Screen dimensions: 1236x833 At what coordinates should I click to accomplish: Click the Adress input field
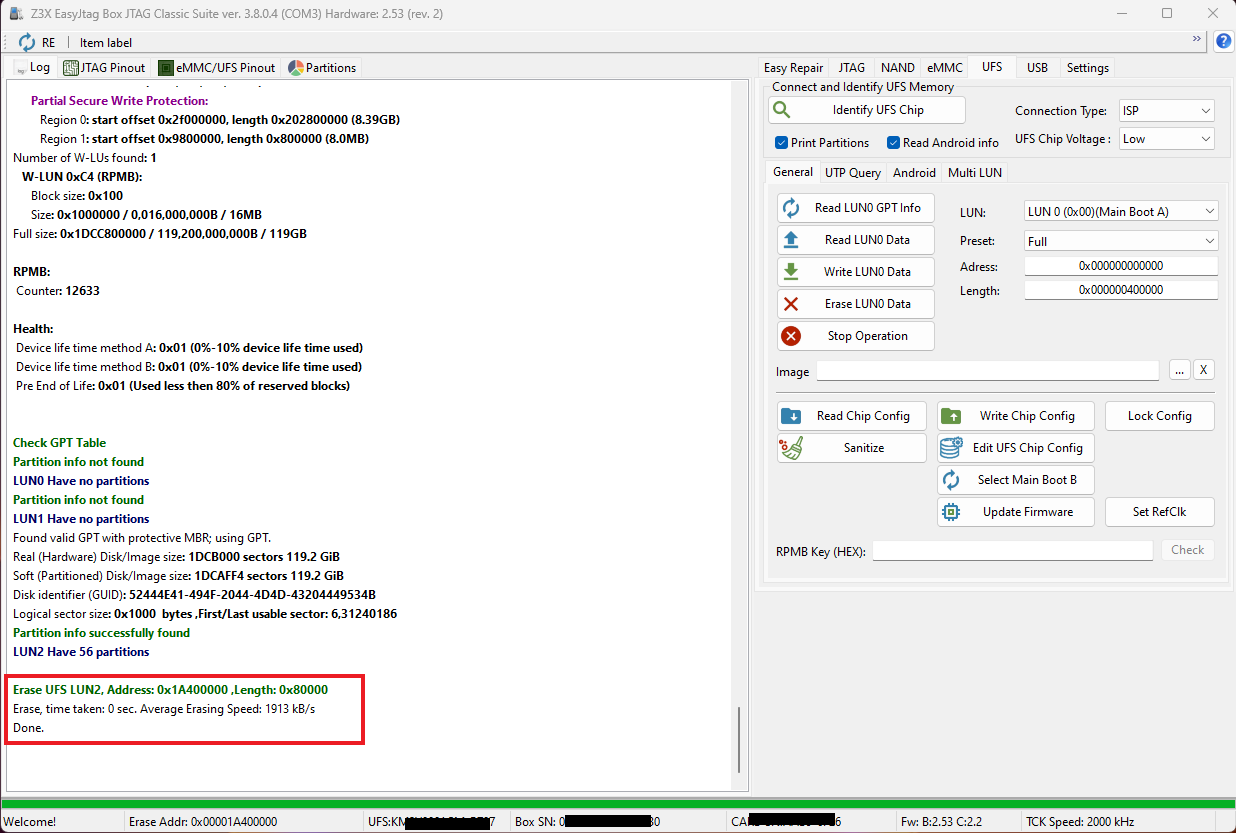tap(1121, 266)
